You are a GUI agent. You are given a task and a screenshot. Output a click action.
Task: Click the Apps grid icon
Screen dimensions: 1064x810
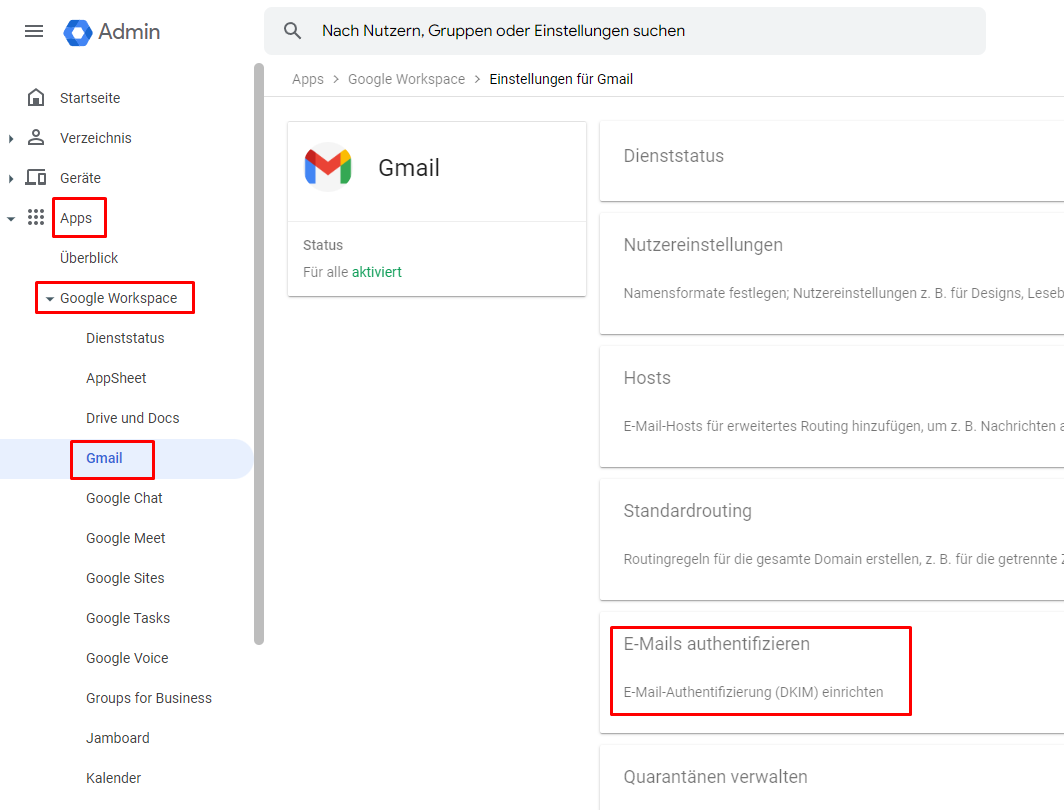click(x=36, y=217)
